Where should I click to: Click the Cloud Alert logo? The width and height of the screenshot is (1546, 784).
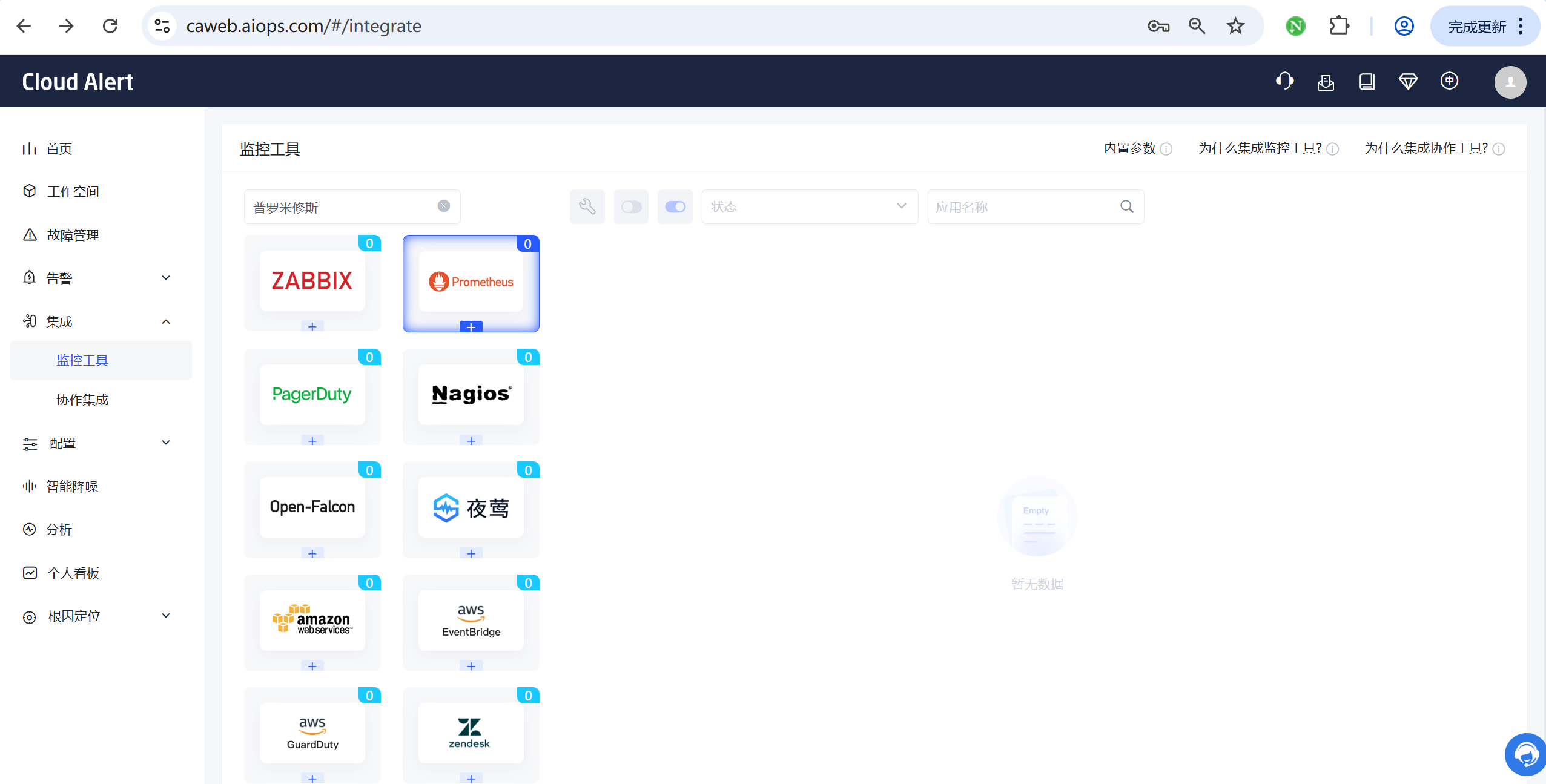(78, 82)
